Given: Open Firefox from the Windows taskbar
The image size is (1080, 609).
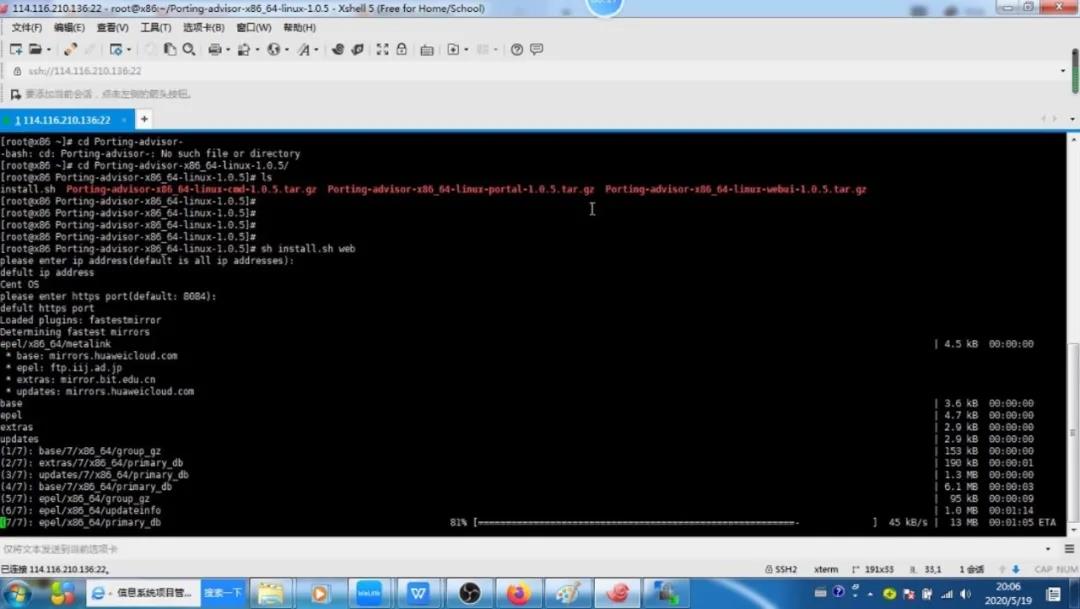Looking at the screenshot, I should [518, 593].
